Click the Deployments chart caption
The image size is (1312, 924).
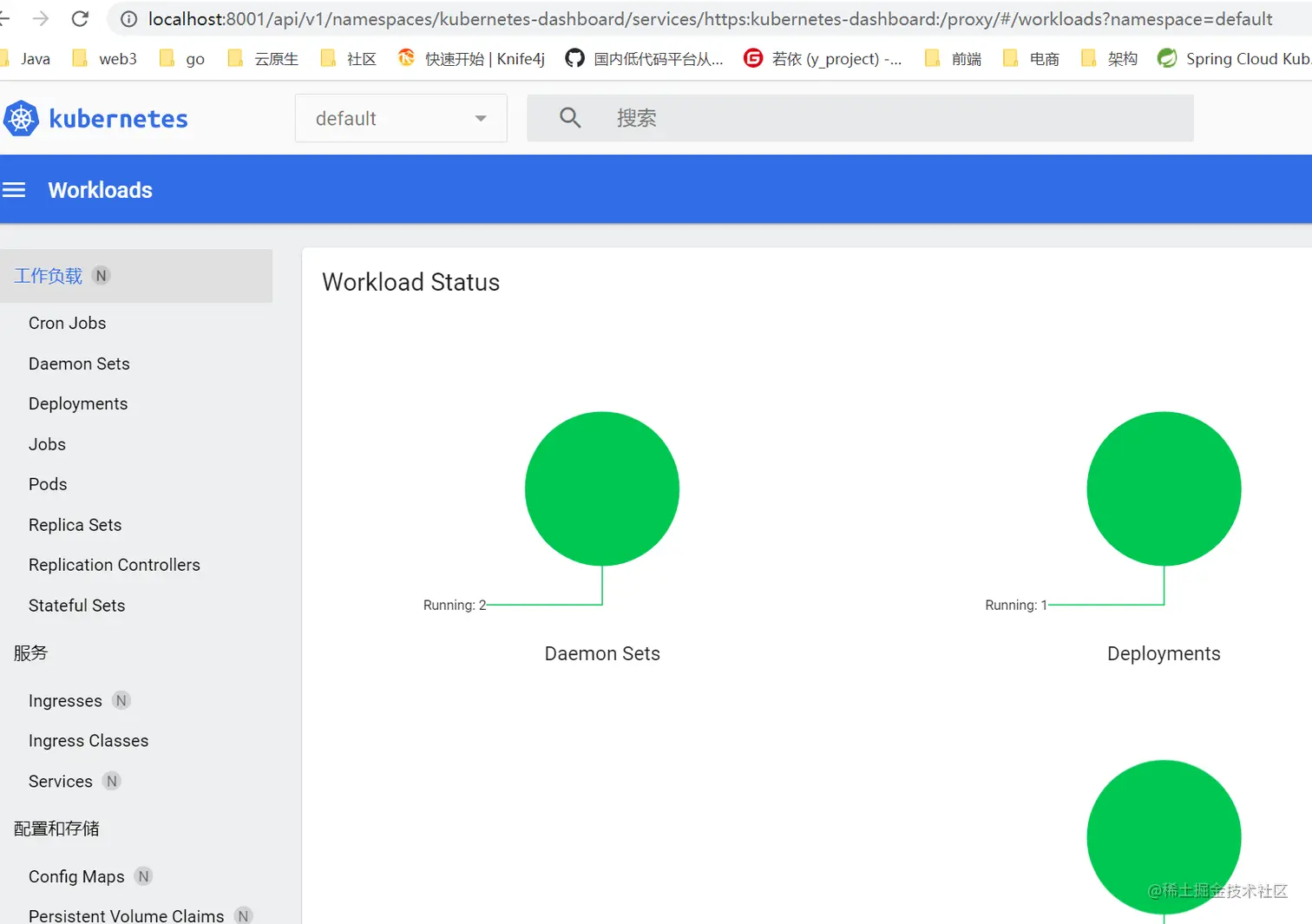1164,653
